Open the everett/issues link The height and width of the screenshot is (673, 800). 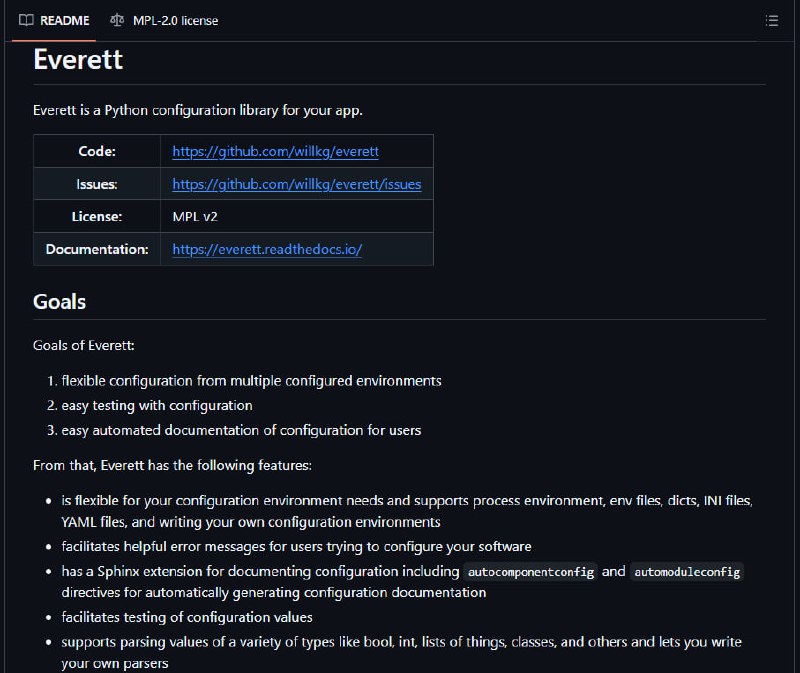coord(297,184)
